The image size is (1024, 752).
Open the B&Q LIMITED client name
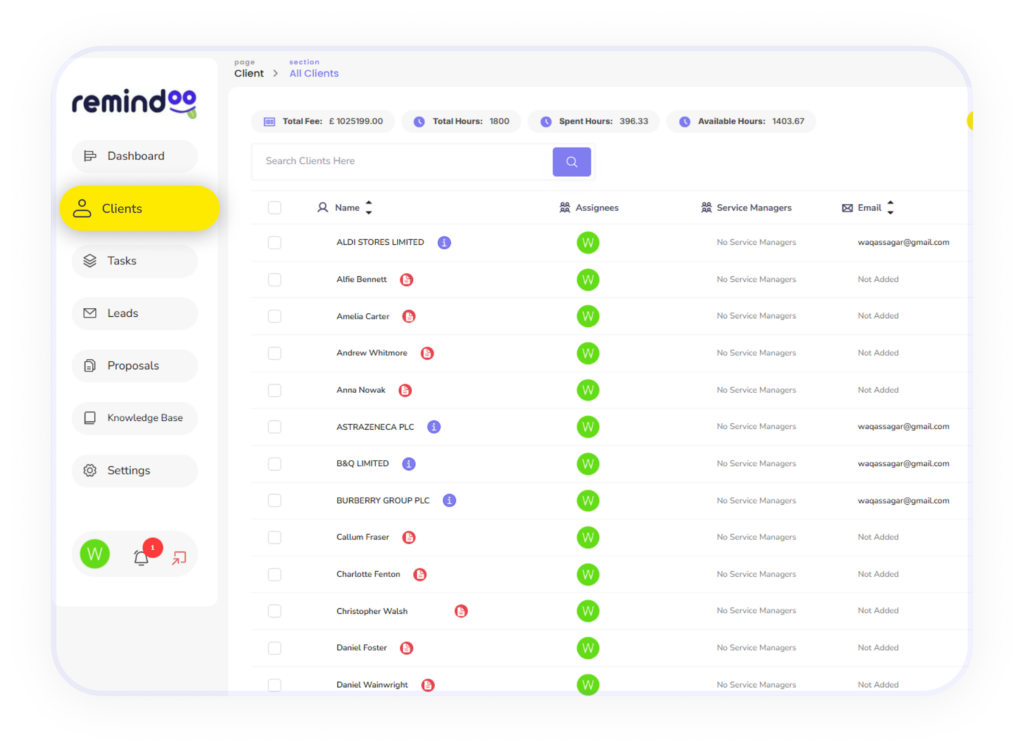pyautogui.click(x=362, y=463)
